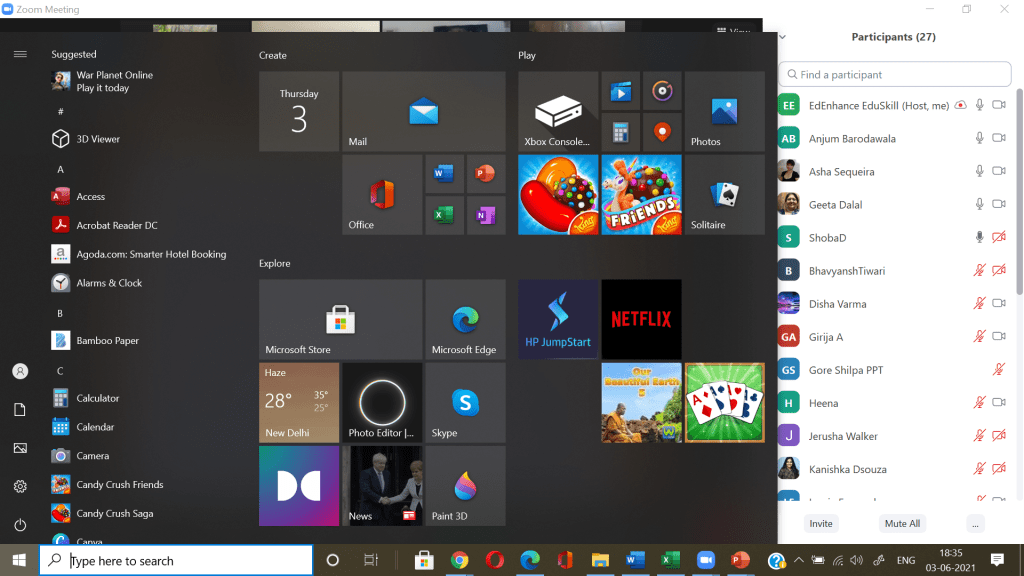Image resolution: width=1024 pixels, height=576 pixels.
Task: Click the Power button in the Start menu
Action: click(x=20, y=525)
